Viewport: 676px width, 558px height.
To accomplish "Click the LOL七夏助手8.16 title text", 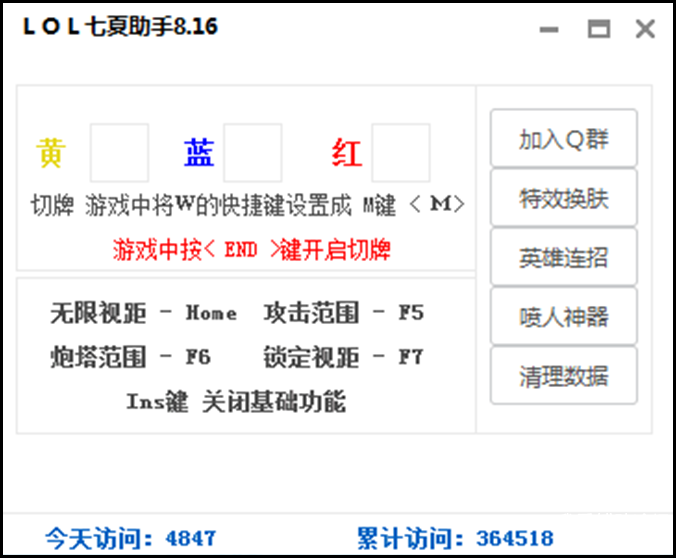I will (120, 26).
